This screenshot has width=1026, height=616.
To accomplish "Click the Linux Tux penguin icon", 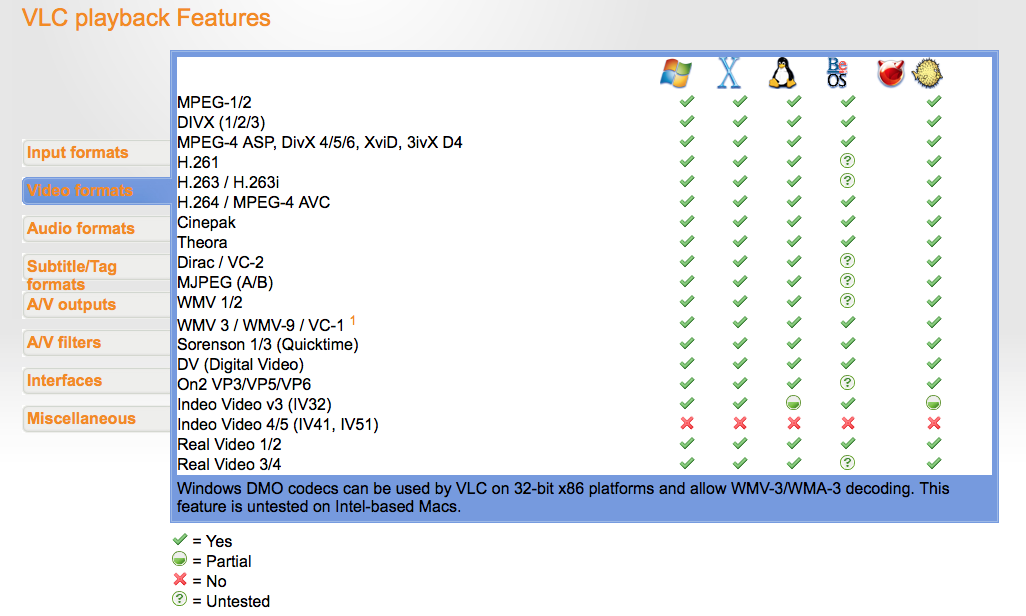I will pos(782,73).
